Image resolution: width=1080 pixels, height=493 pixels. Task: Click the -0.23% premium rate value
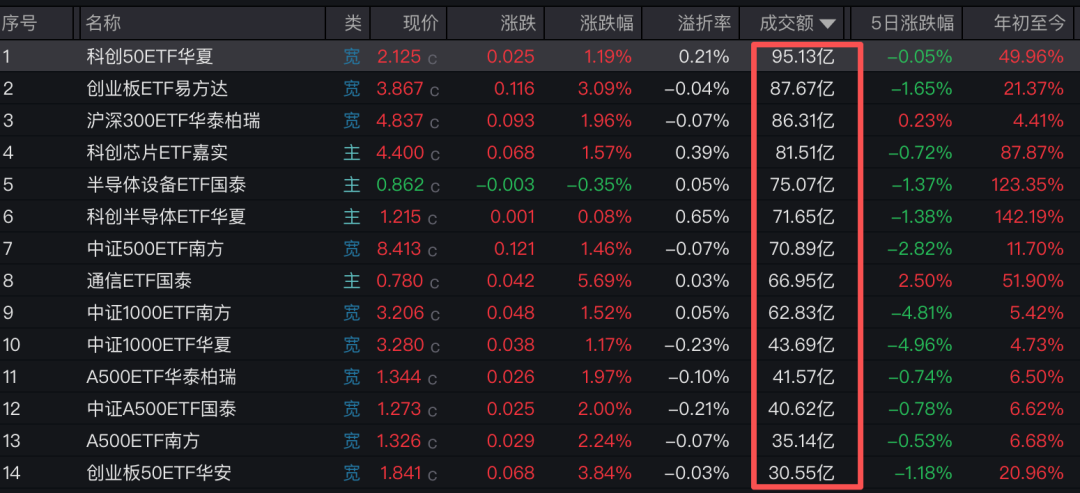point(696,345)
